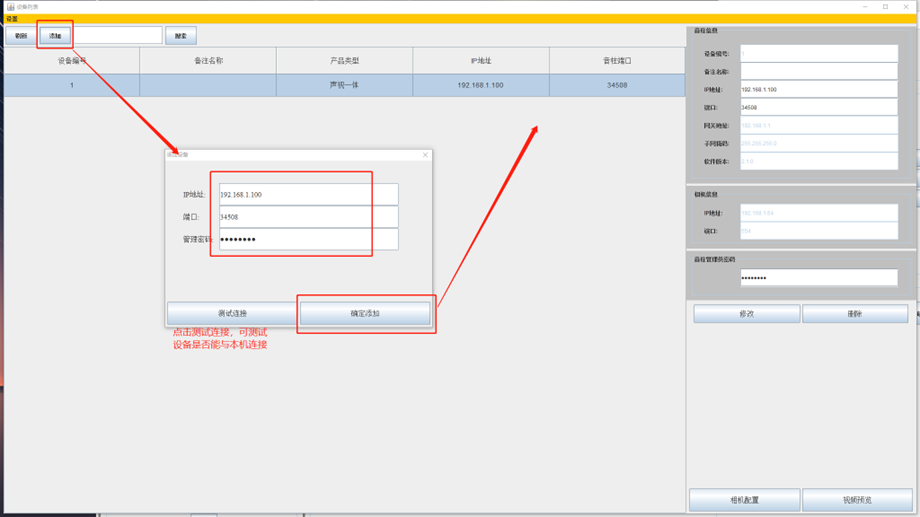The width and height of the screenshot is (920, 517).
Task: Click the 搜索 (search) button
Action: point(181,36)
